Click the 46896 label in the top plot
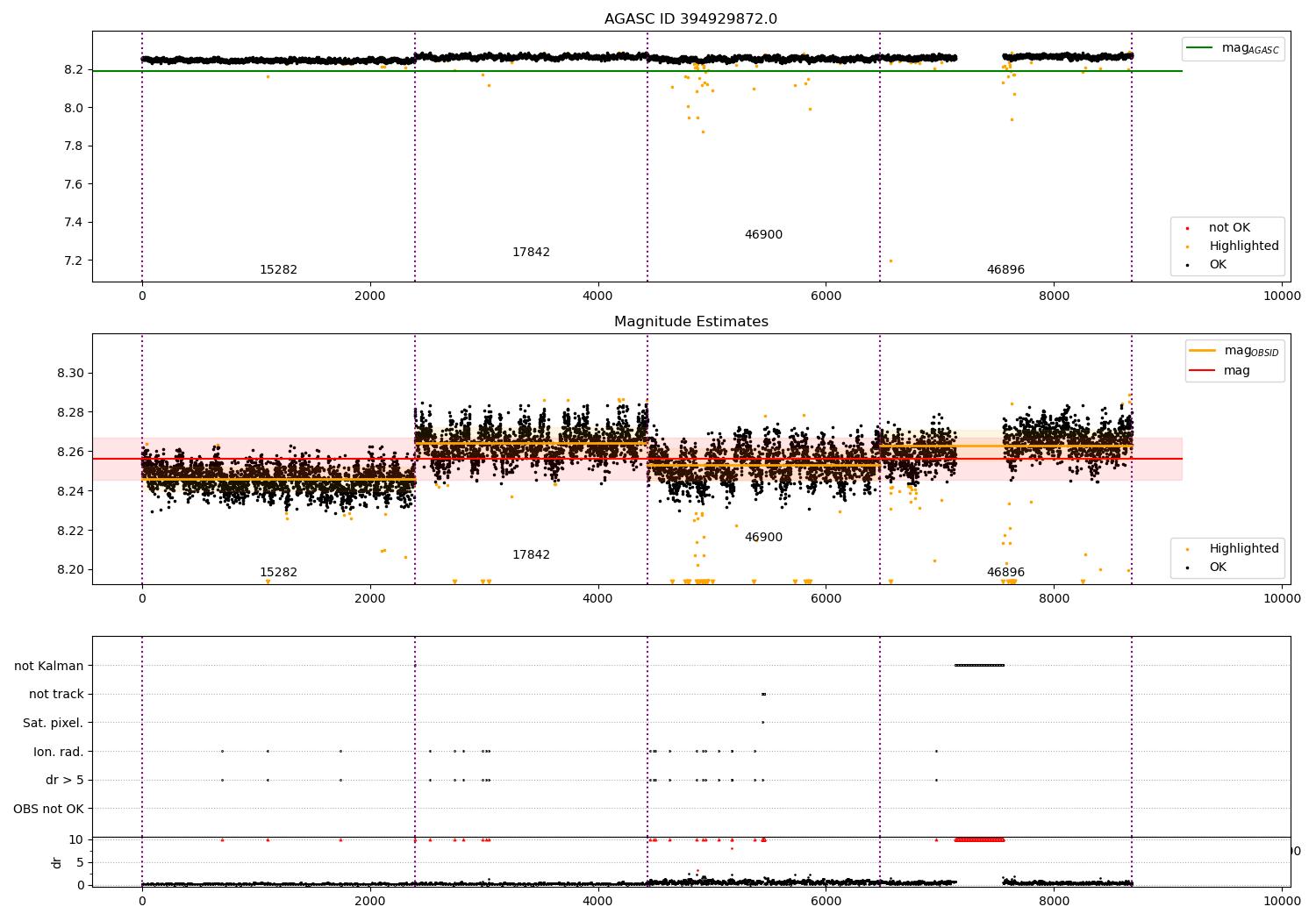 pyautogui.click(x=1005, y=270)
